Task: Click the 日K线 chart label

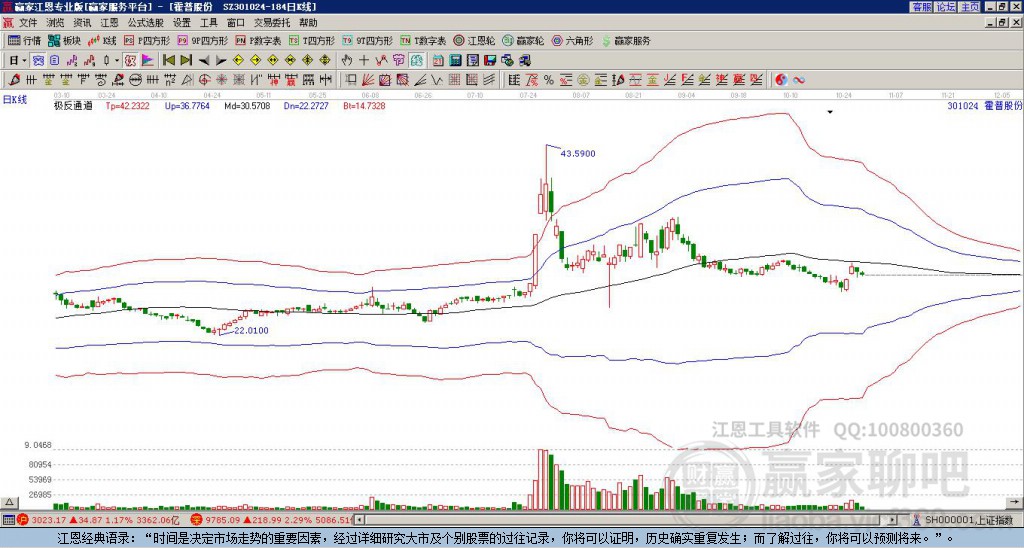Action: coord(14,100)
